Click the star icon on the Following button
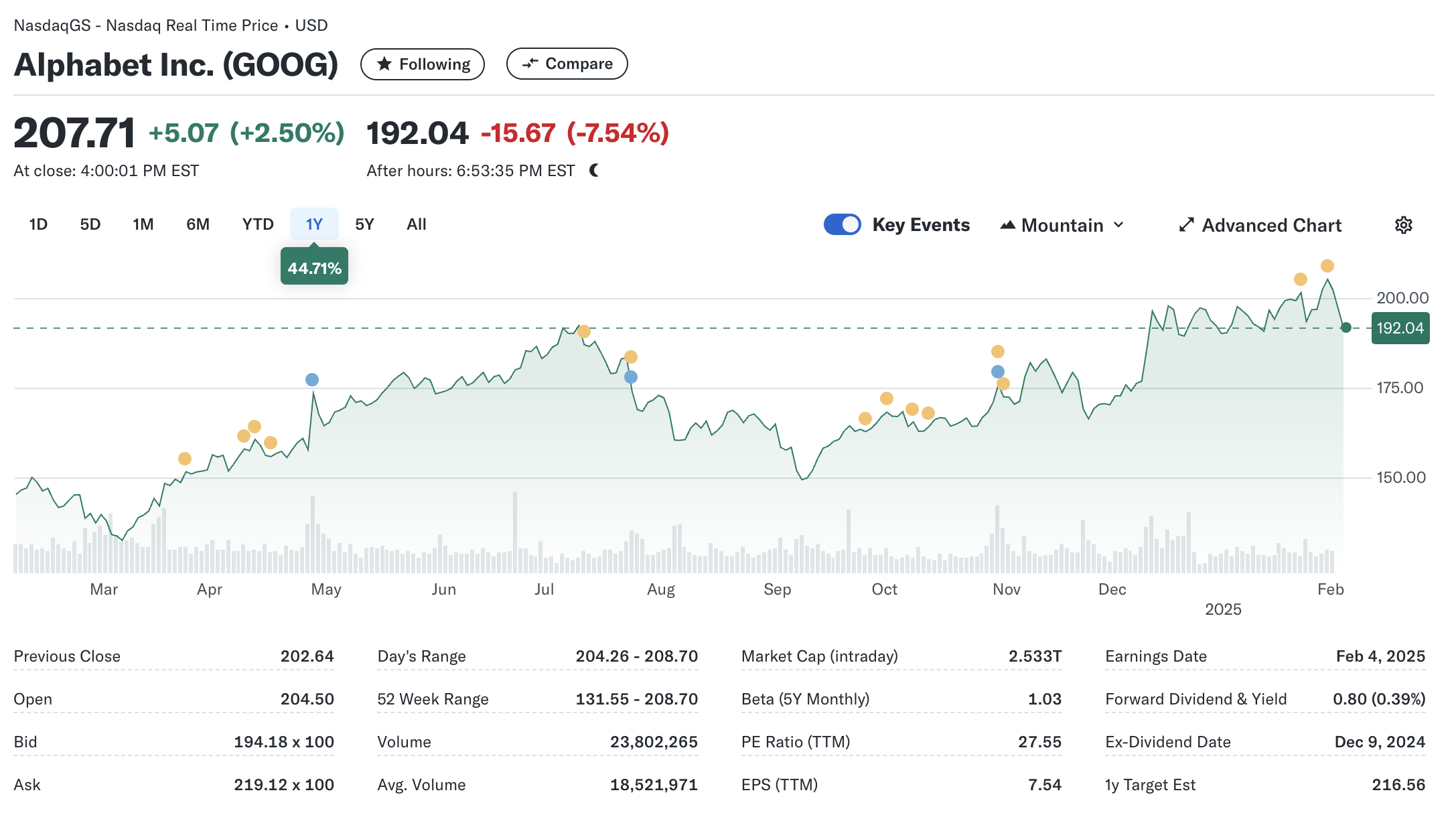Image resolution: width=1456 pixels, height=817 pixels. 384,64
